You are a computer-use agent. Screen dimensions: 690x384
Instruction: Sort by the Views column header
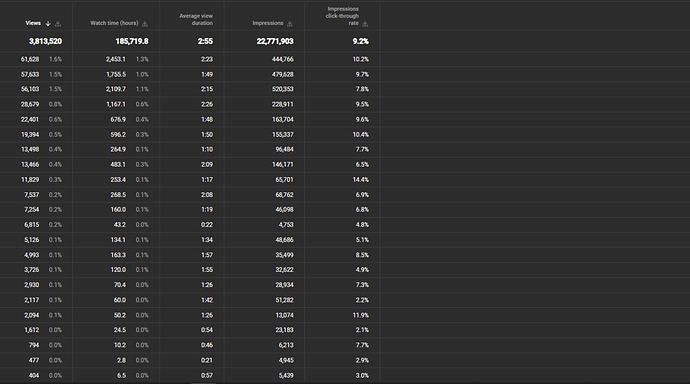pos(33,23)
